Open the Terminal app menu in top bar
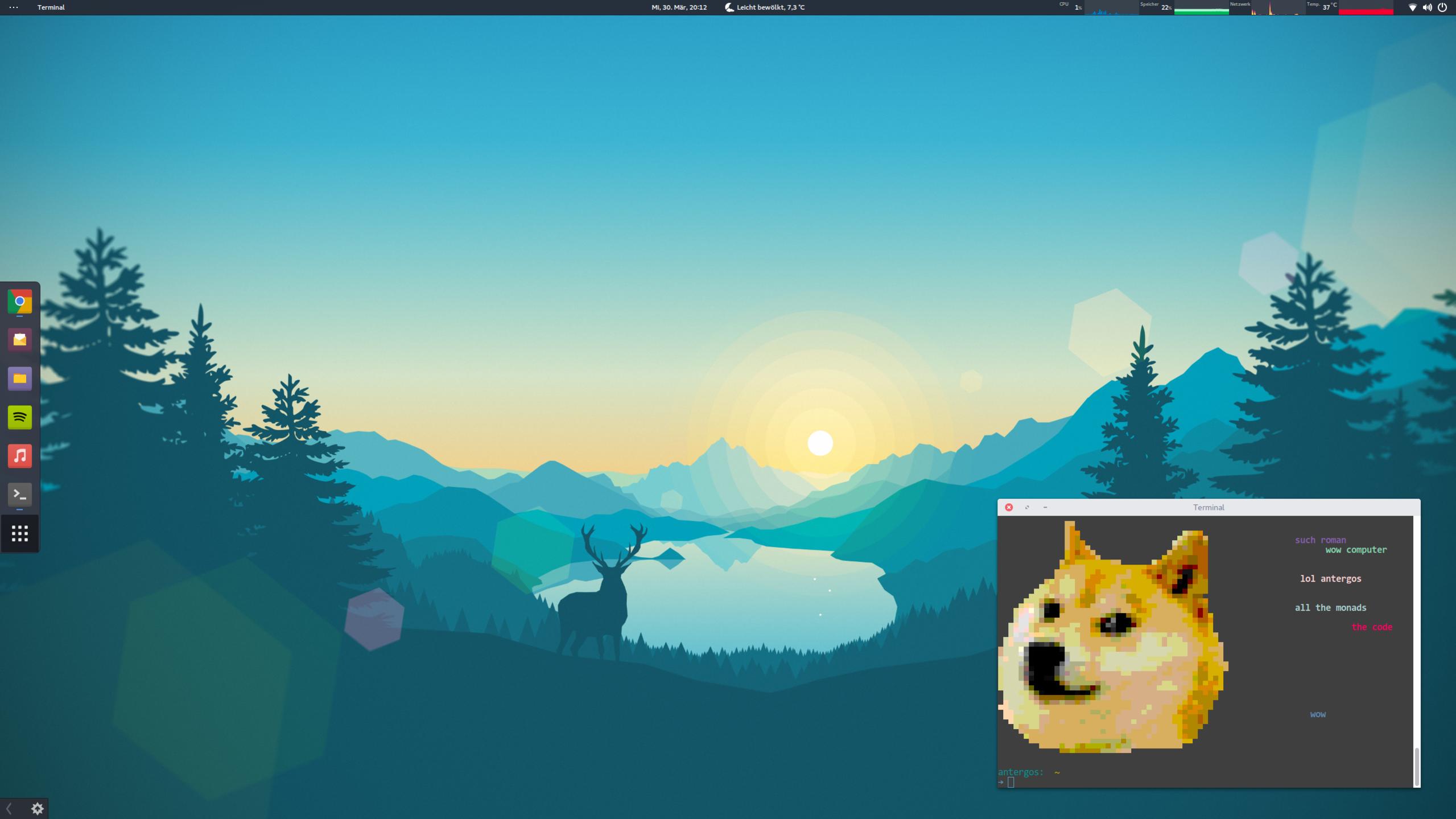 [51, 7]
